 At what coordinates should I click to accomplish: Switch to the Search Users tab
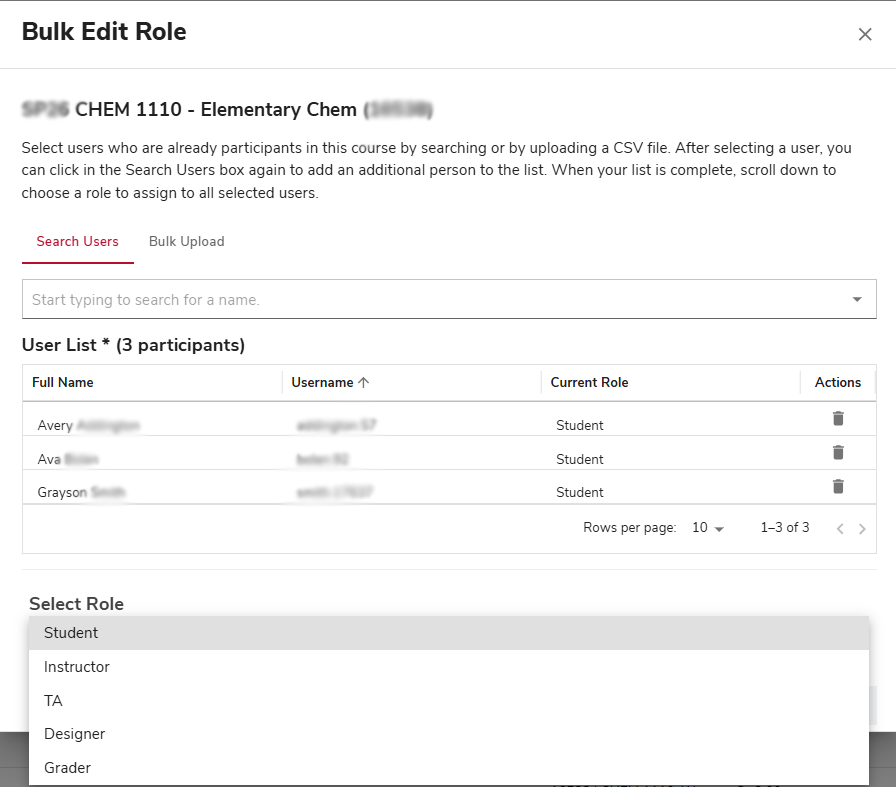78,241
